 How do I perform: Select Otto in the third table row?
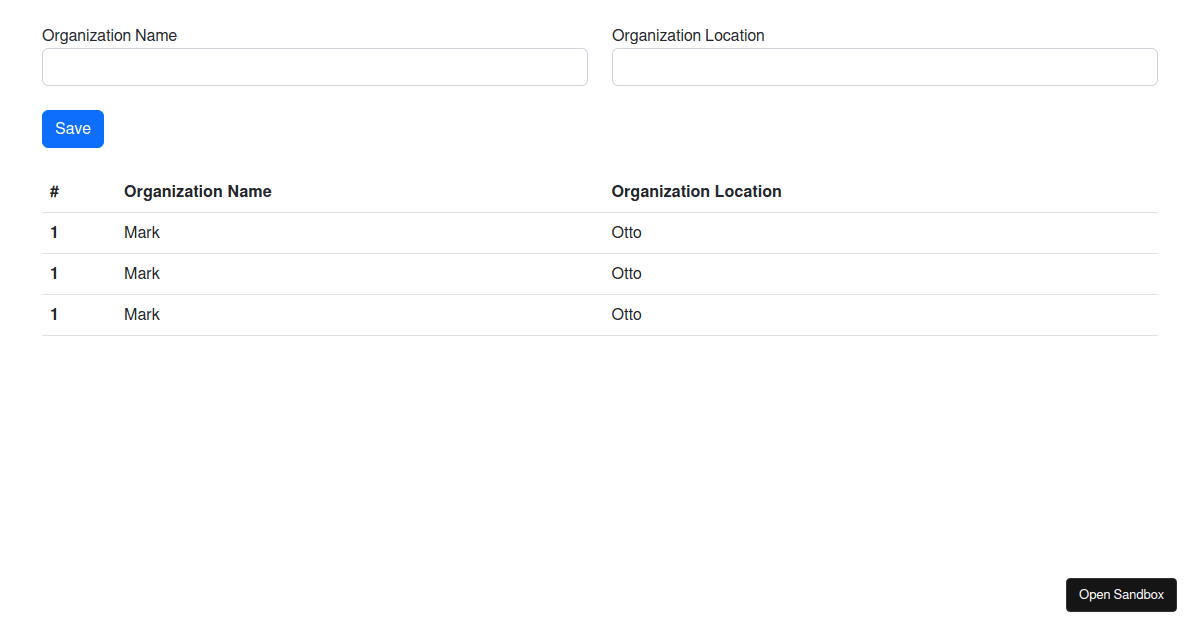coord(626,314)
